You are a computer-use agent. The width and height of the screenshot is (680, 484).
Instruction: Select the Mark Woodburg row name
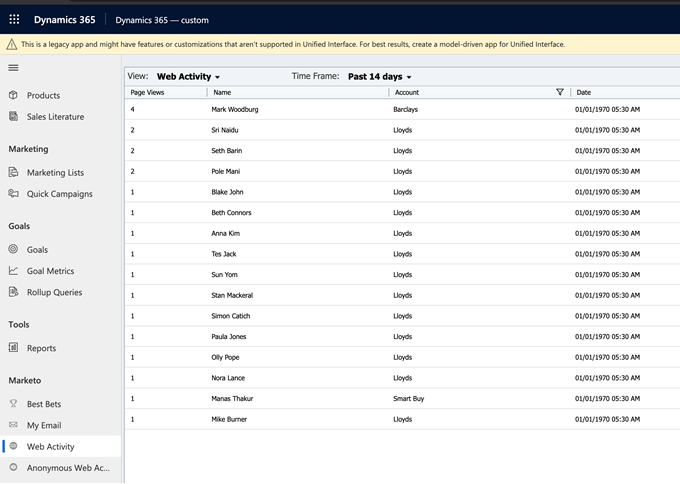click(235, 109)
